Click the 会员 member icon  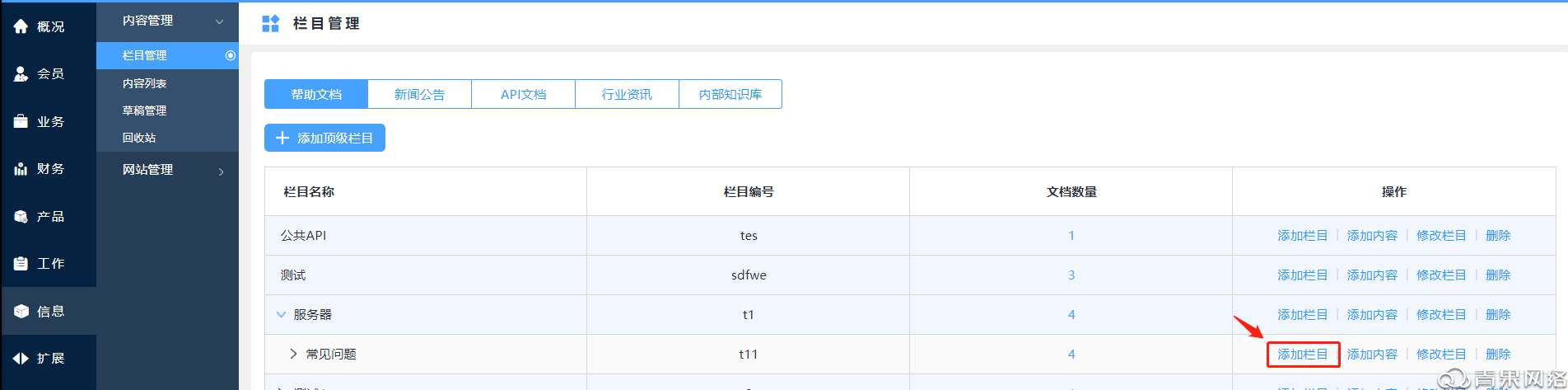21,74
